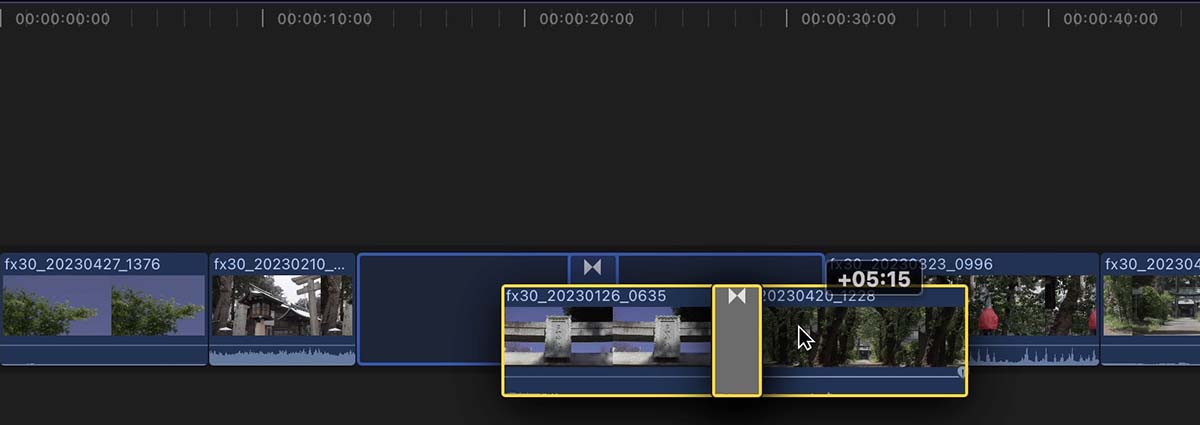Click the left part of the blue gap placeholder
1200x425 pixels.
pyautogui.click(x=431, y=309)
